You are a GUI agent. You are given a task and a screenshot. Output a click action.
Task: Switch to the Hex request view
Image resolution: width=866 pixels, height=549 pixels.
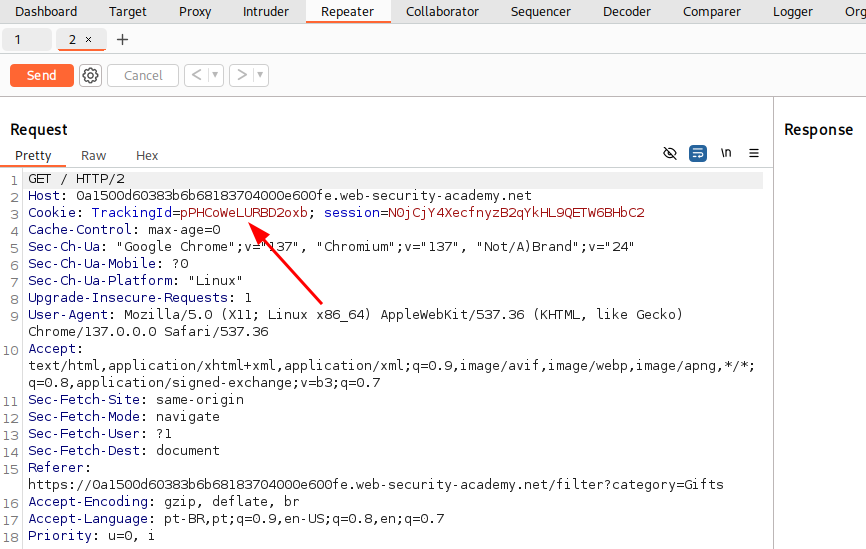click(x=147, y=155)
